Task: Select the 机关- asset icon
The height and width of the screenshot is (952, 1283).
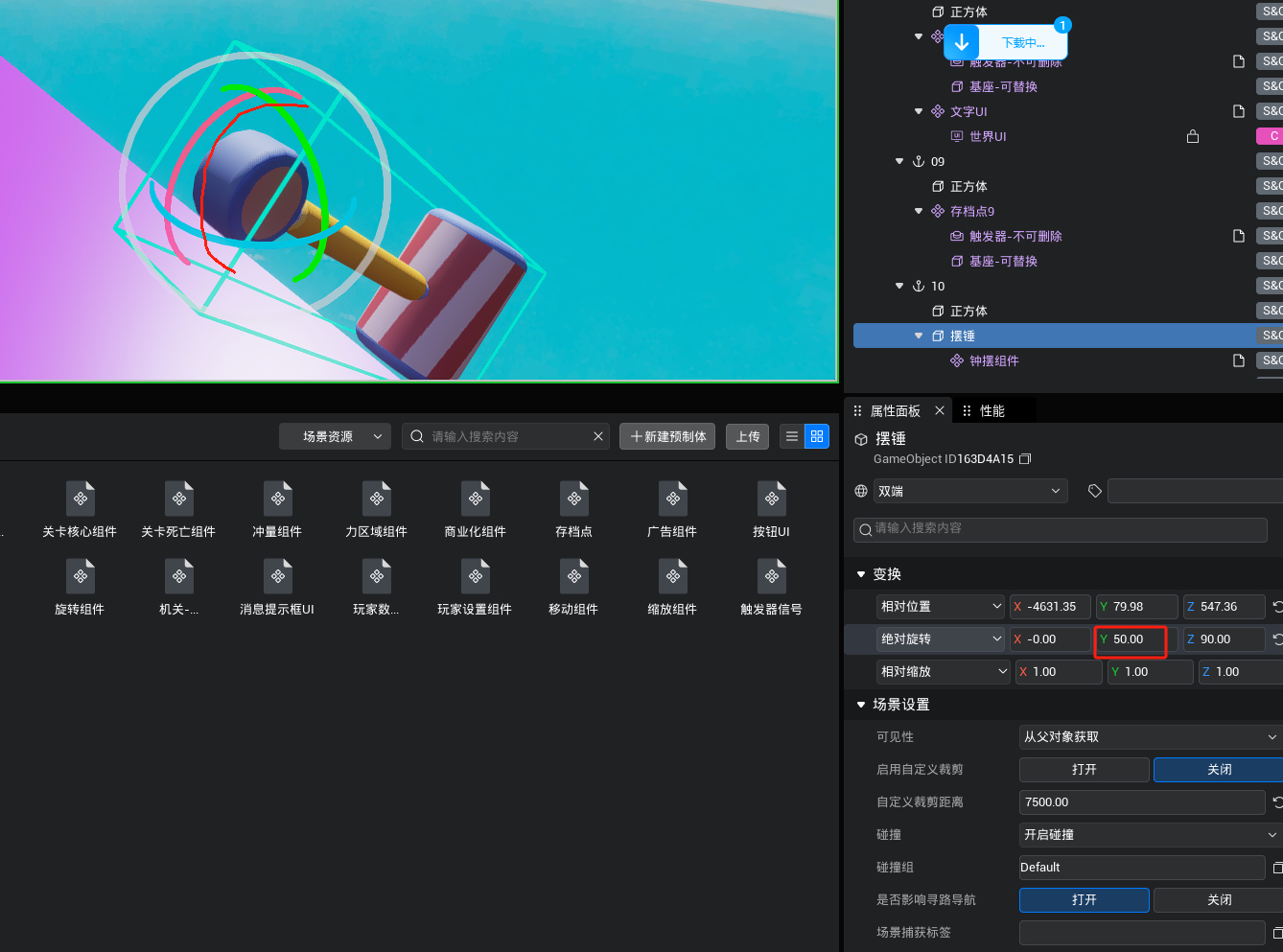Action: click(x=179, y=576)
